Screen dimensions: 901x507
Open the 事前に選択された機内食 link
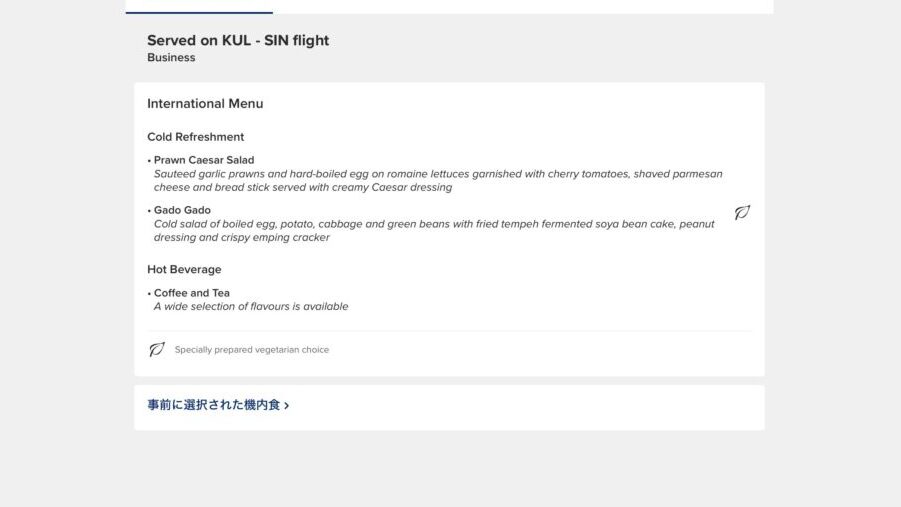[x=214, y=405]
